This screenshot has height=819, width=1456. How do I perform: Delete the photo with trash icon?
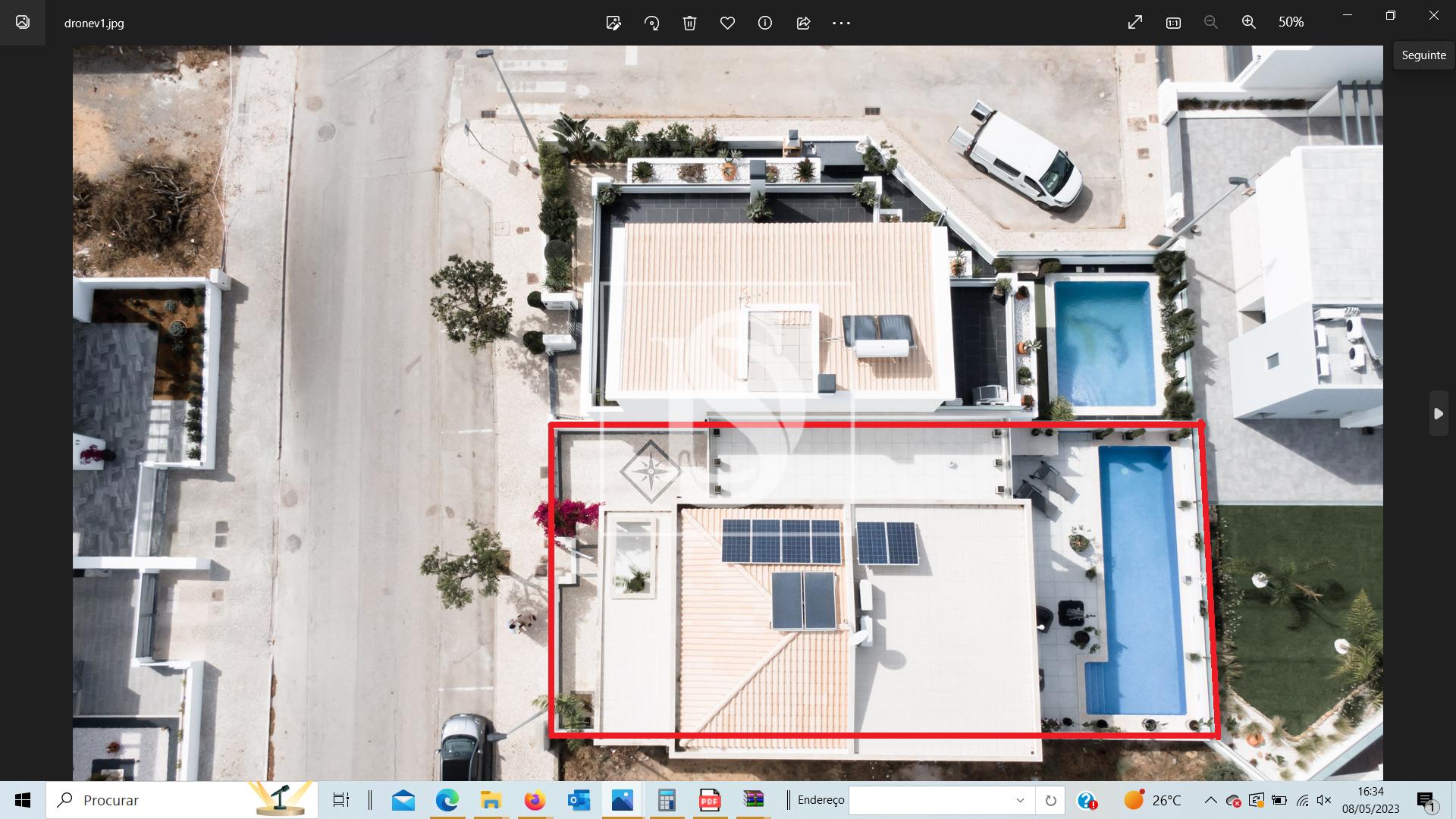(x=689, y=23)
